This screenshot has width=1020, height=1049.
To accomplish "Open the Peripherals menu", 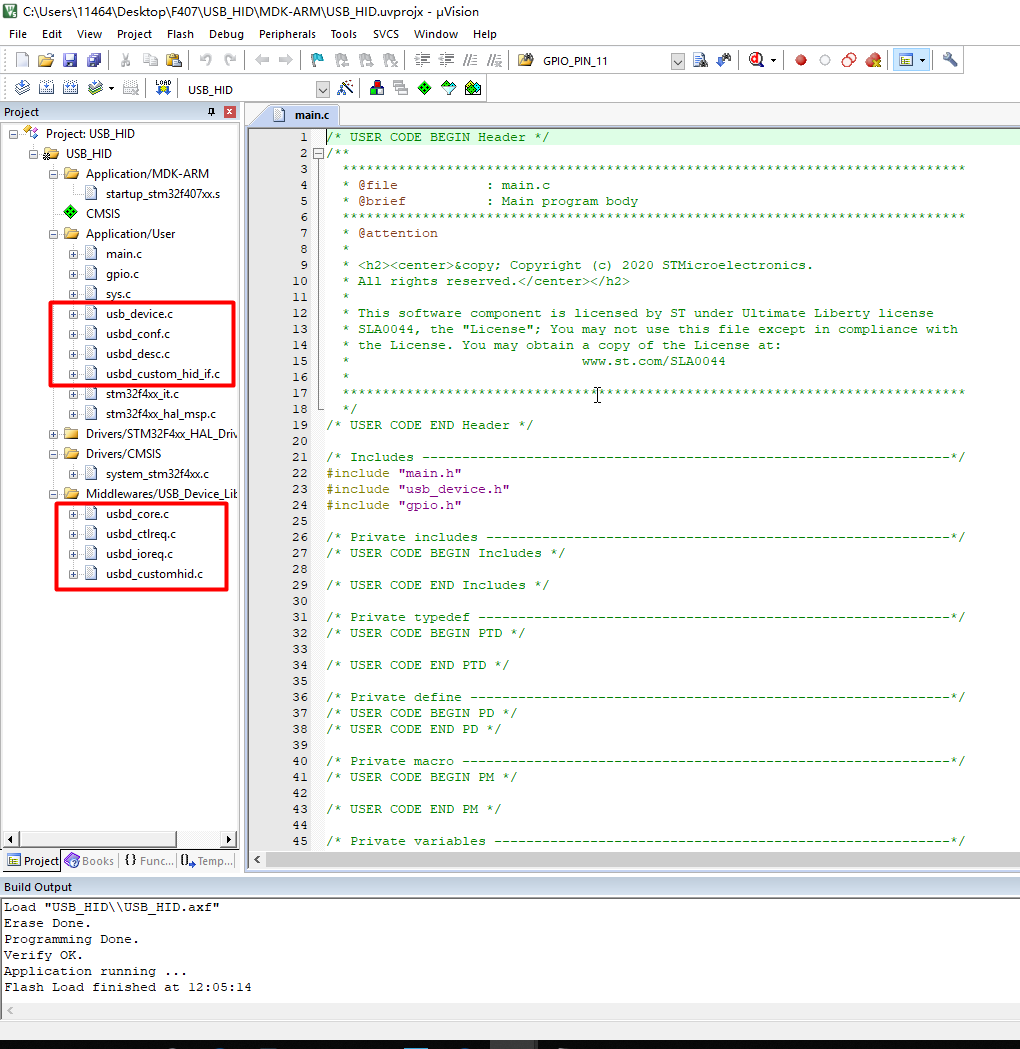I will pos(287,33).
